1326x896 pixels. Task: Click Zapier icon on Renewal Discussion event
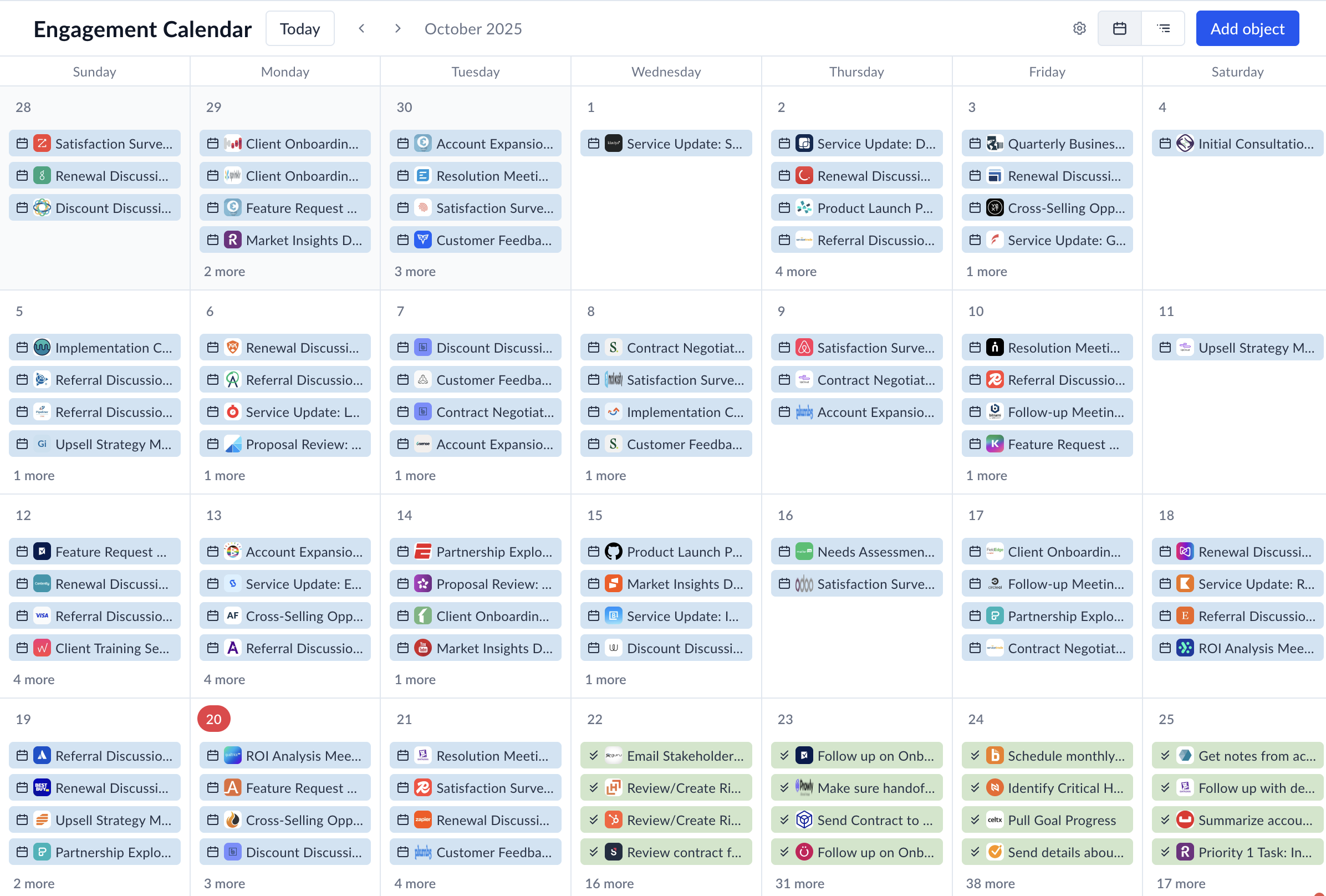click(423, 819)
